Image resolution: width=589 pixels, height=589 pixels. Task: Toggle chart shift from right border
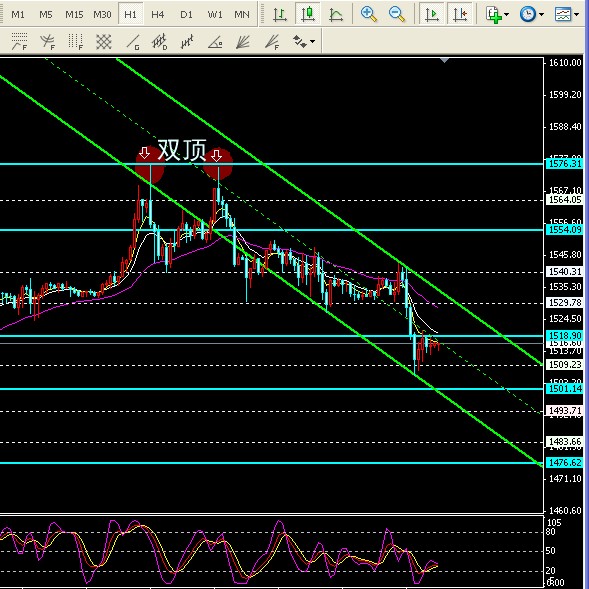point(460,14)
